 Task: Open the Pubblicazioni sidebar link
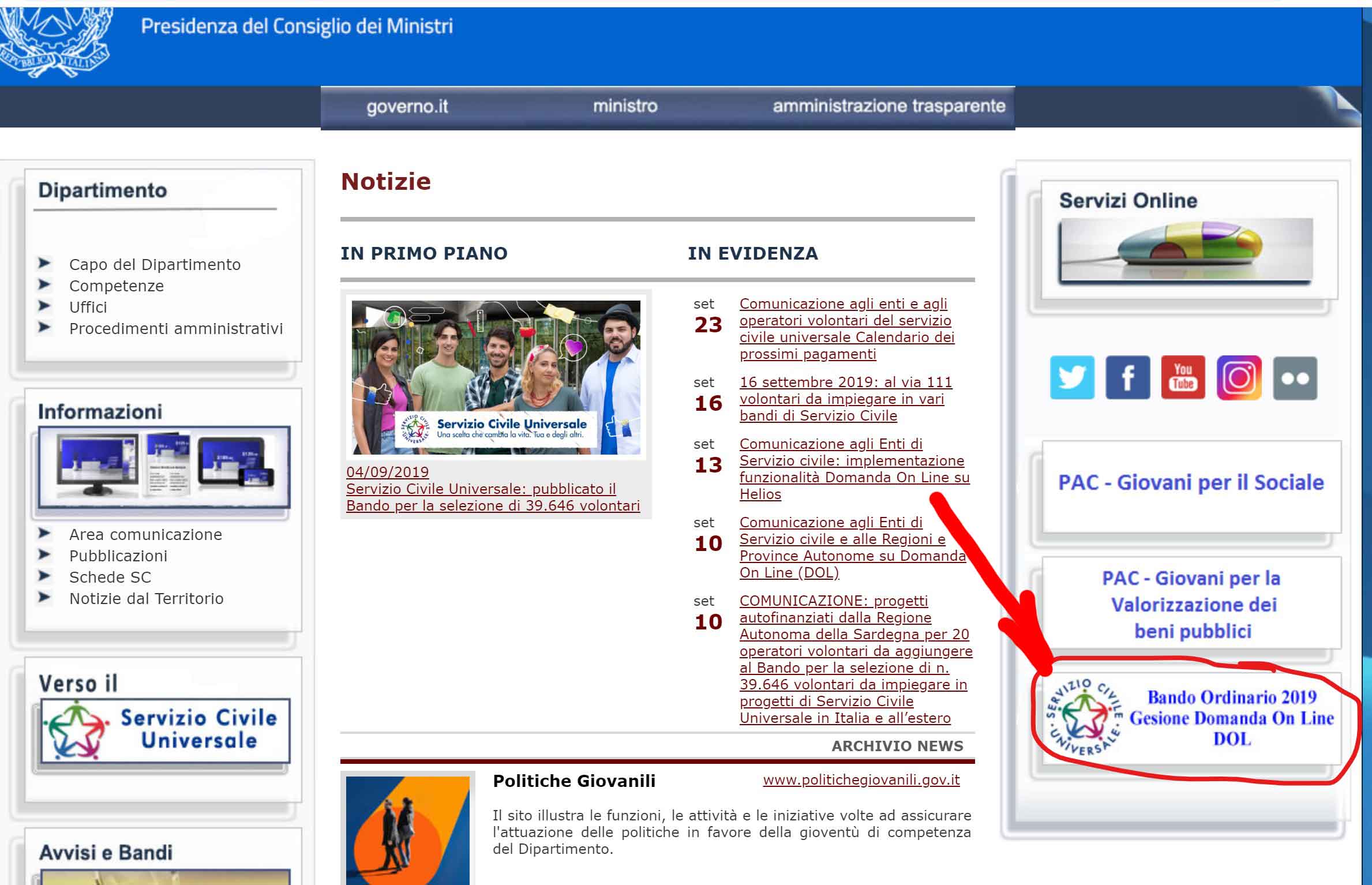[118, 556]
